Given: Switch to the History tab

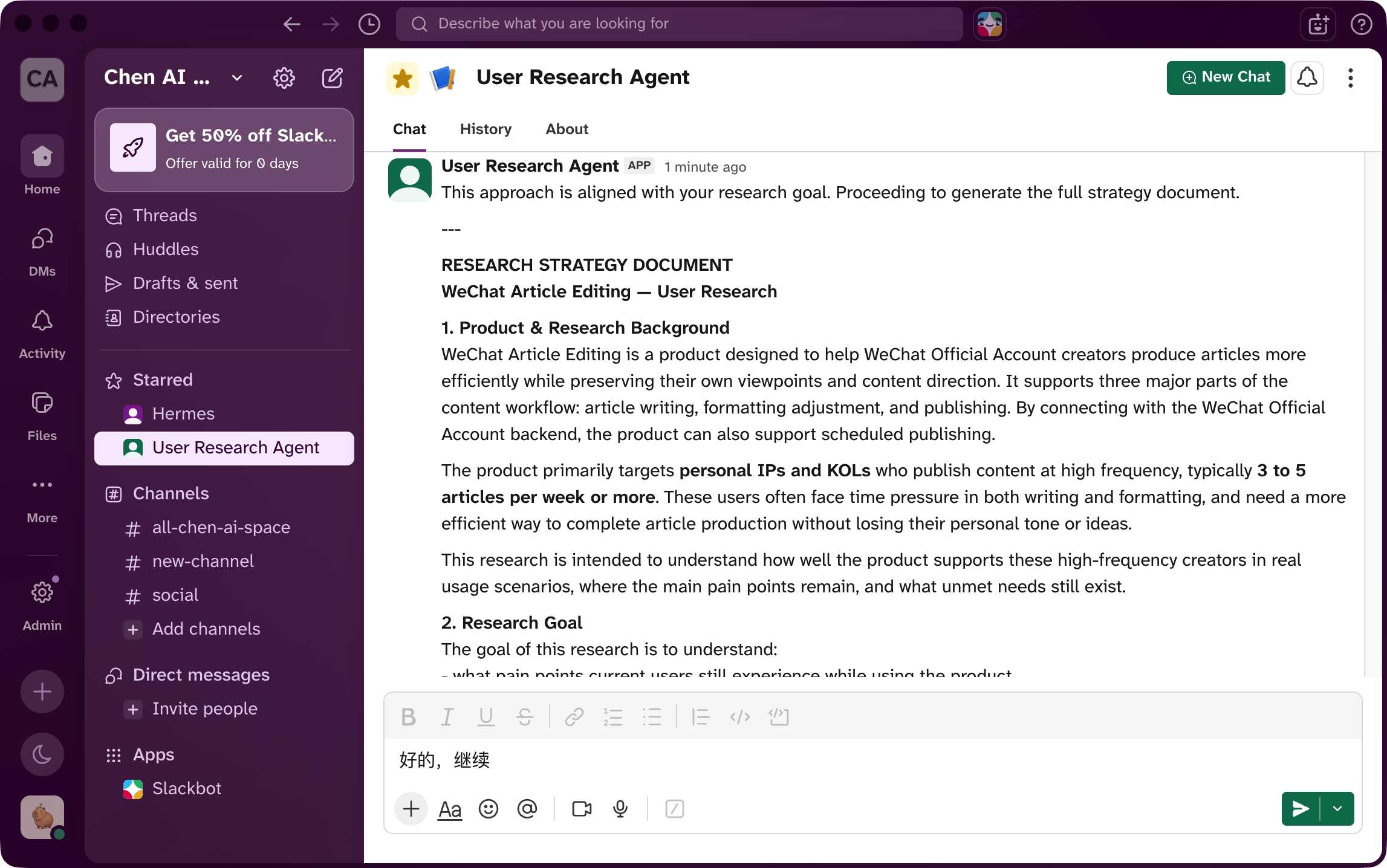Looking at the screenshot, I should pyautogui.click(x=486, y=129).
